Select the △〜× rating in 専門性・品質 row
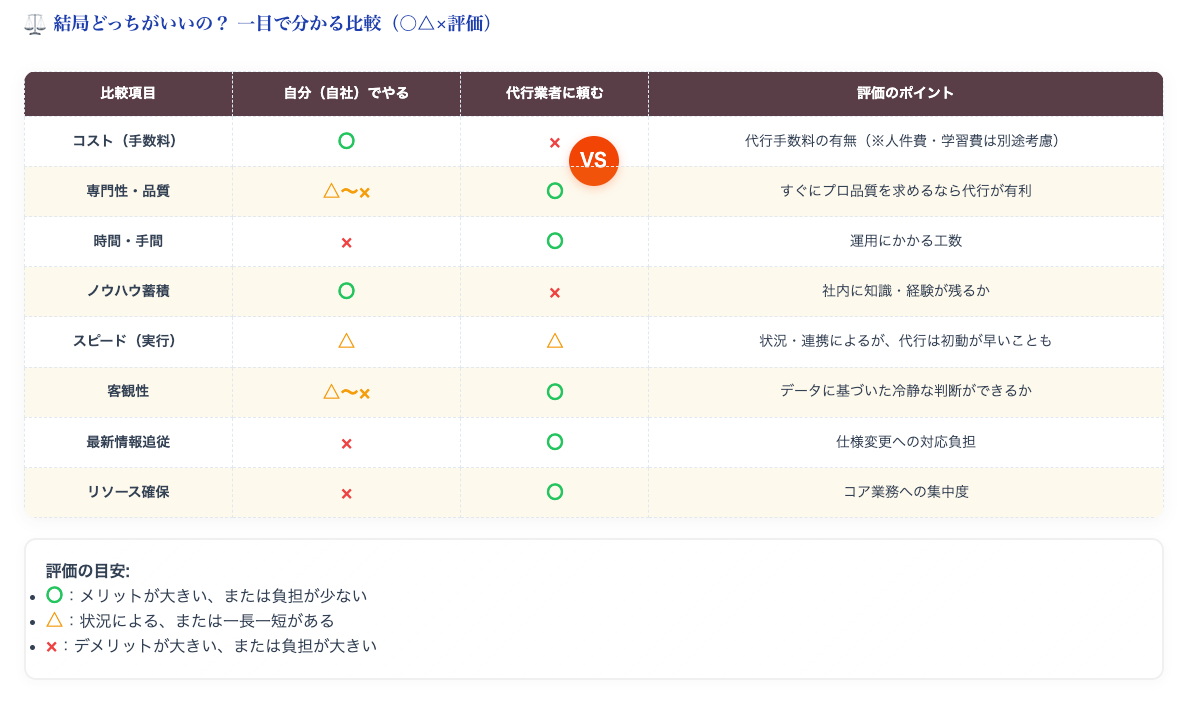The width and height of the screenshot is (1182, 702). 346,191
